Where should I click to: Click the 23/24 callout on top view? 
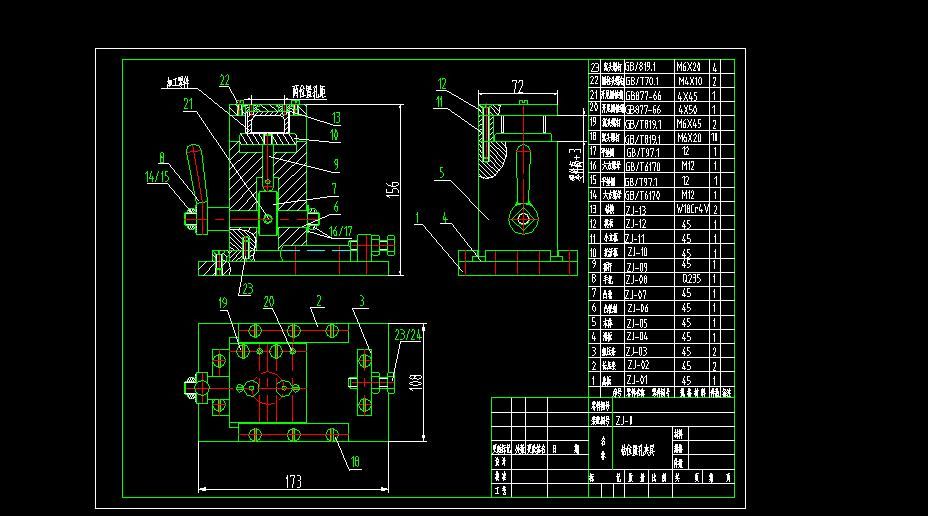coord(407,334)
